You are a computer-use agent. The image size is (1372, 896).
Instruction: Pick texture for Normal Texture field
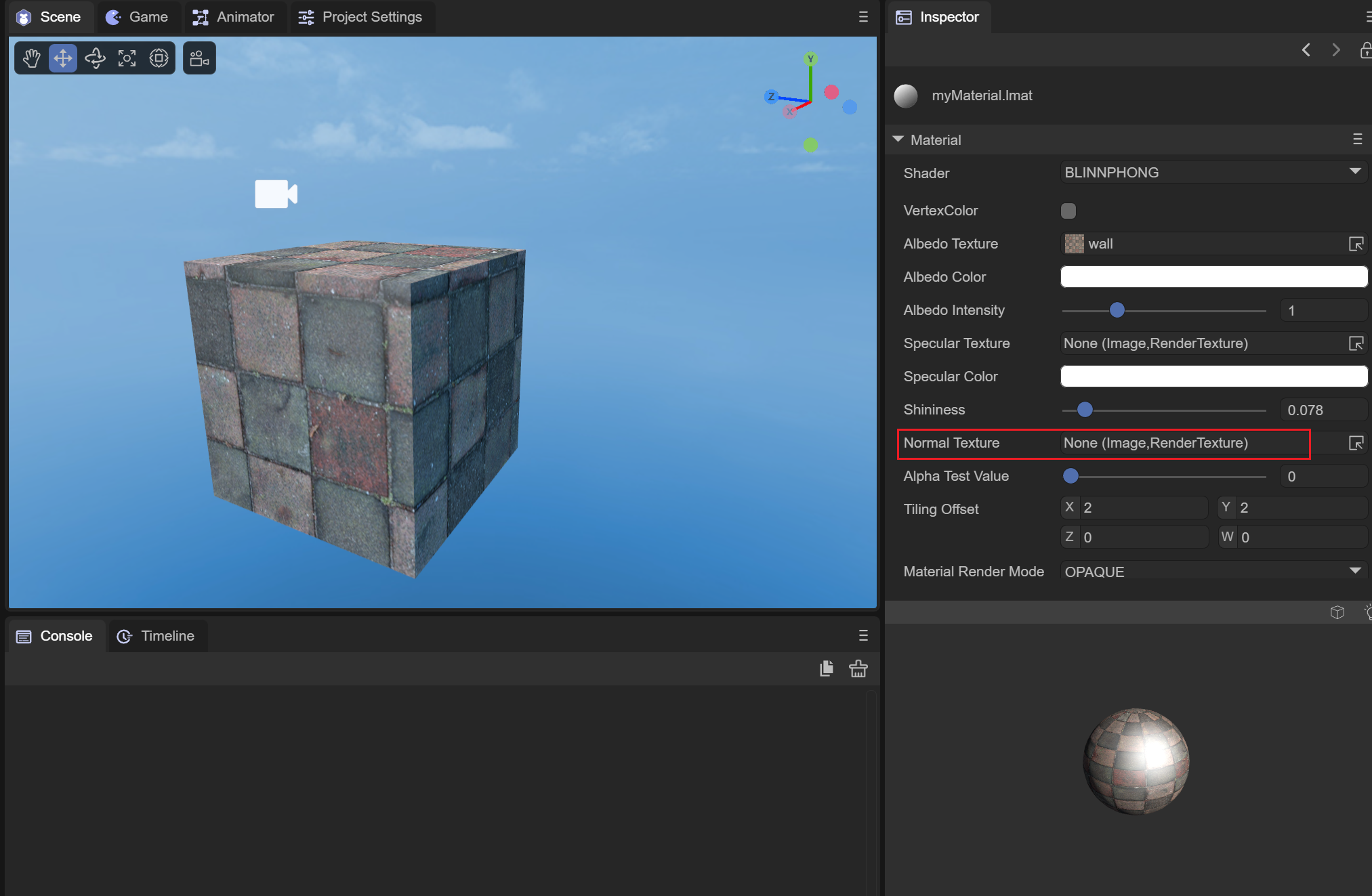point(1356,443)
